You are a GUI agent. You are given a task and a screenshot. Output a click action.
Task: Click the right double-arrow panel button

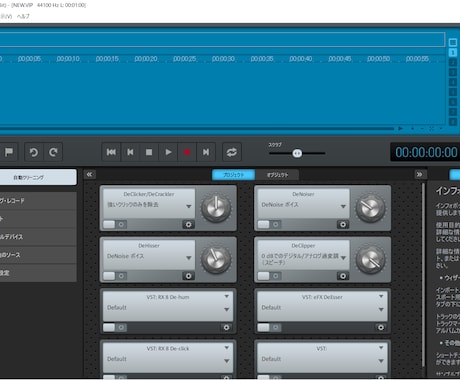click(419, 174)
